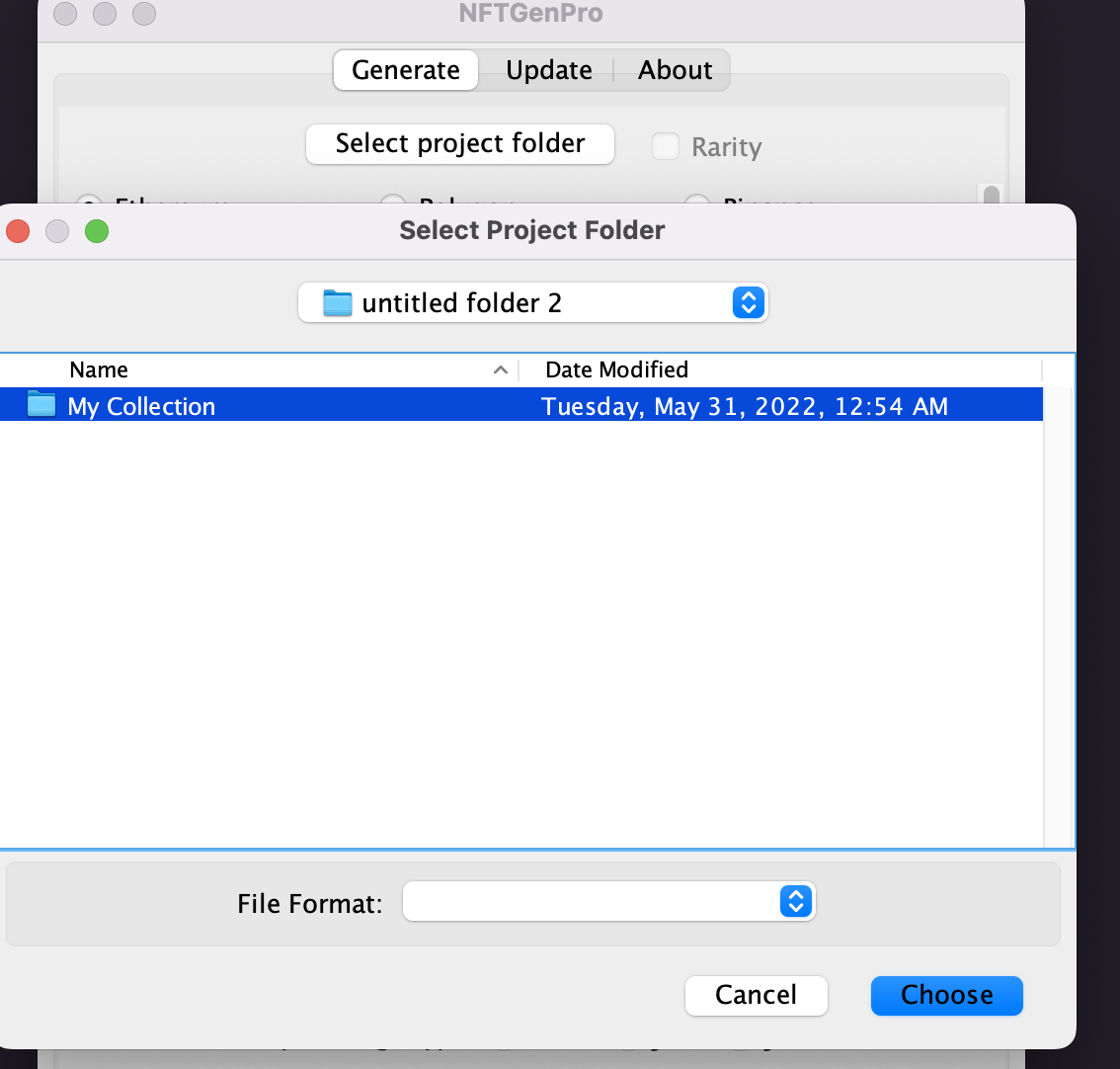The width and height of the screenshot is (1120, 1069).
Task: Click the green zoom button of the dialog
Action: click(97, 231)
